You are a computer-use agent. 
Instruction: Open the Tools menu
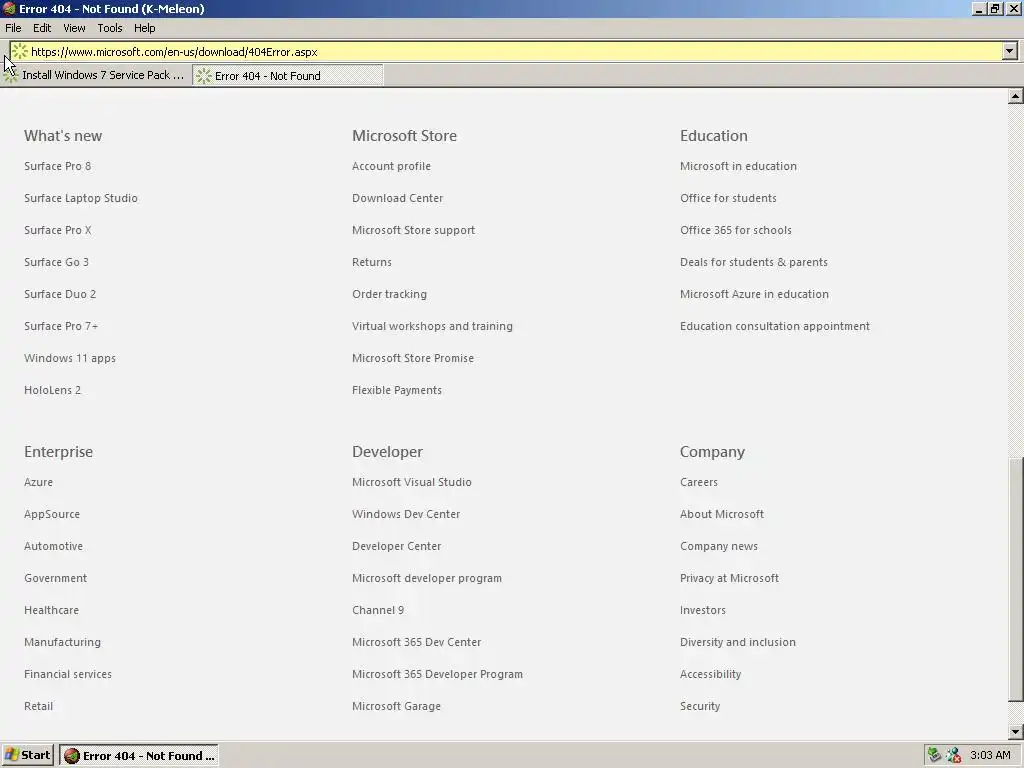(x=110, y=28)
